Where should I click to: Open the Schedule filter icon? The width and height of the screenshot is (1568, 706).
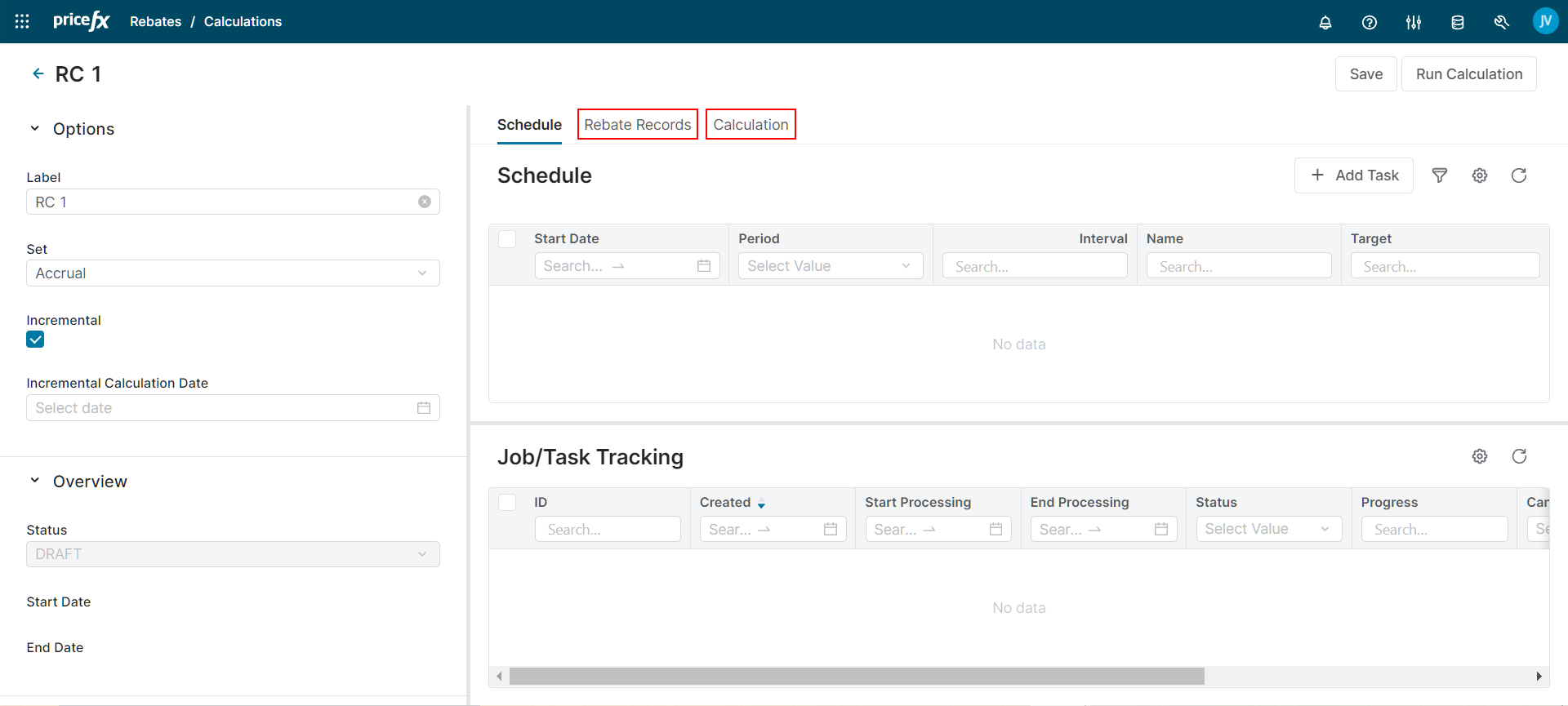tap(1440, 175)
